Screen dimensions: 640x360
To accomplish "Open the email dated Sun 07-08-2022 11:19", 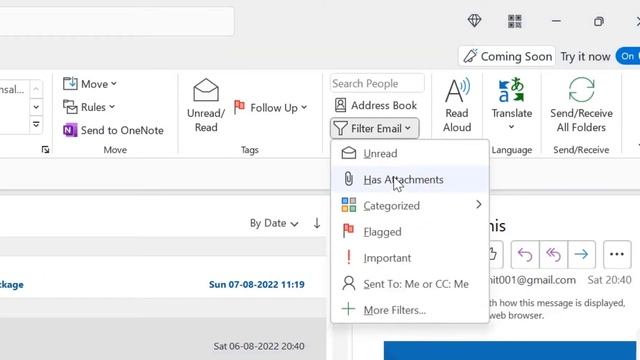I will point(163,278).
